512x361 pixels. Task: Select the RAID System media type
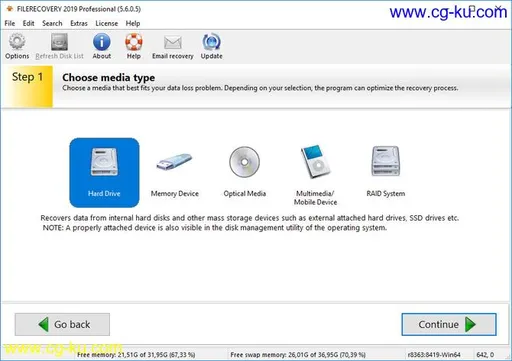[386, 172]
